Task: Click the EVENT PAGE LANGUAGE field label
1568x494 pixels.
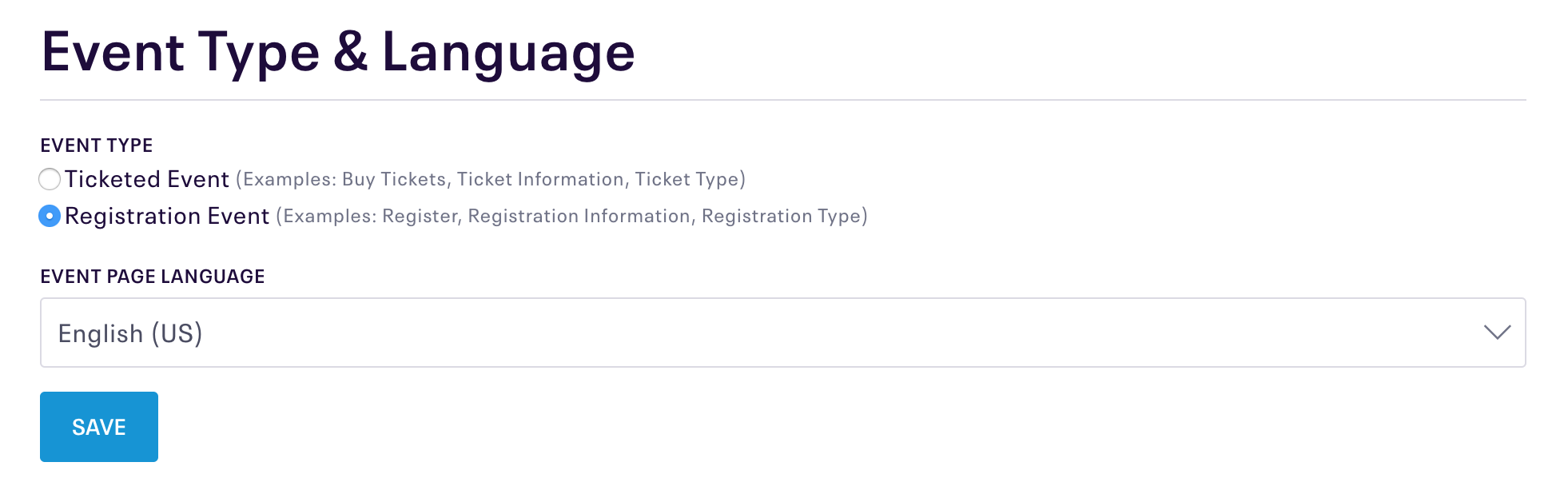Action: point(153,277)
